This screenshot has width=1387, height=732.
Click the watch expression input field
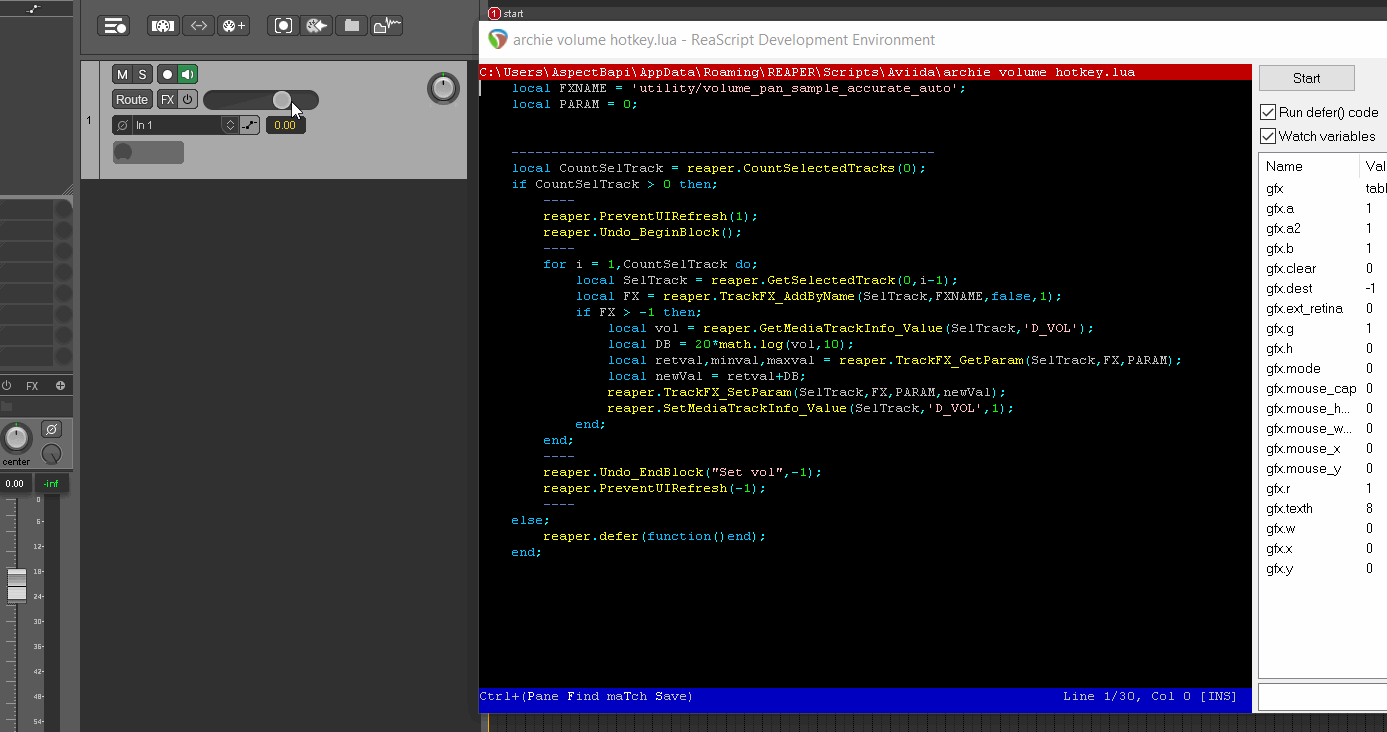(x=1322, y=697)
